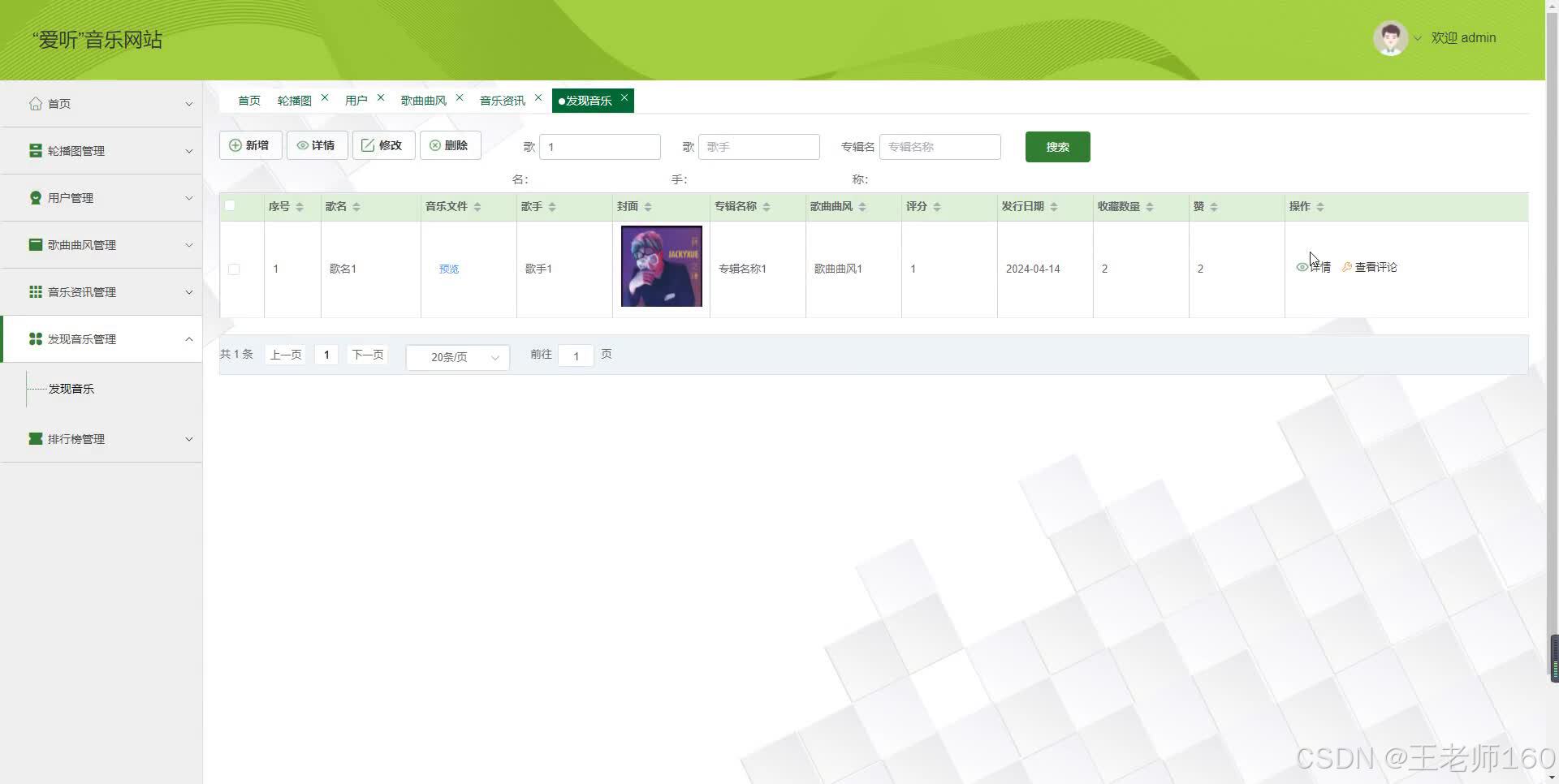Switch to the 首页 tab
This screenshot has height=784, width=1559.
click(249, 101)
